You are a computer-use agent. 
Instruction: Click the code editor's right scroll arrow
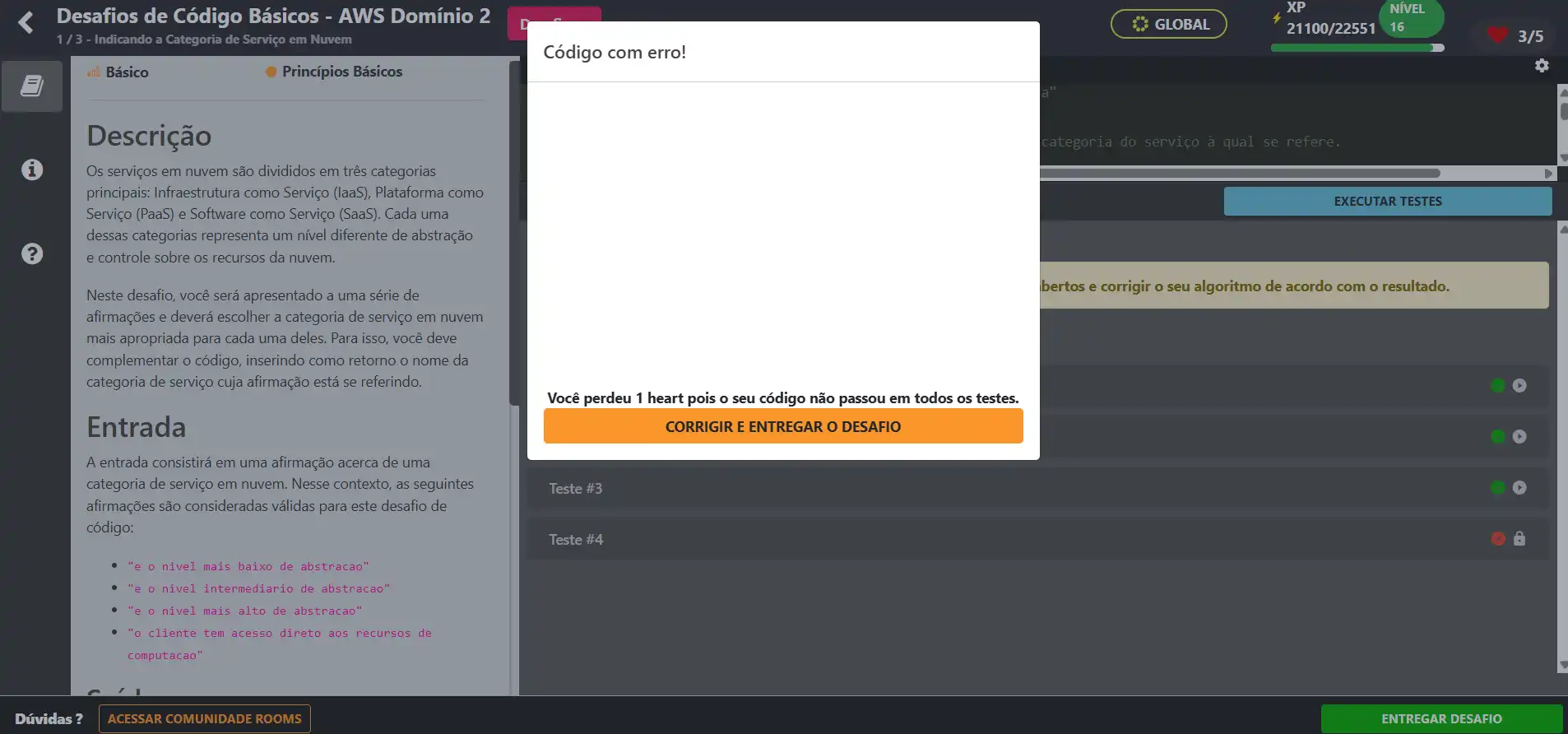point(1548,174)
